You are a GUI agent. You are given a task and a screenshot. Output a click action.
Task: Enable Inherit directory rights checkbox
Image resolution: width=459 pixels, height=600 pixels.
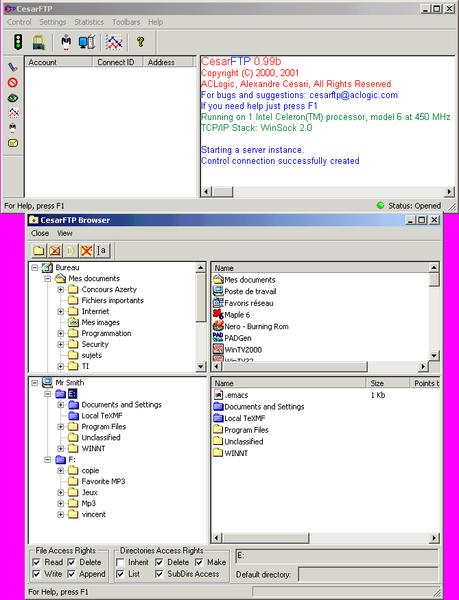click(120, 562)
